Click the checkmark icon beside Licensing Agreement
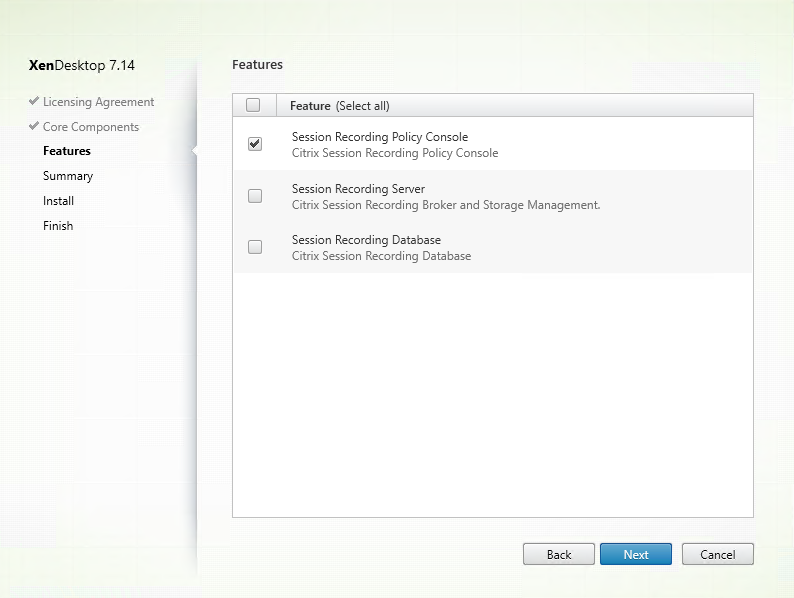Image resolution: width=794 pixels, height=598 pixels. 35,102
